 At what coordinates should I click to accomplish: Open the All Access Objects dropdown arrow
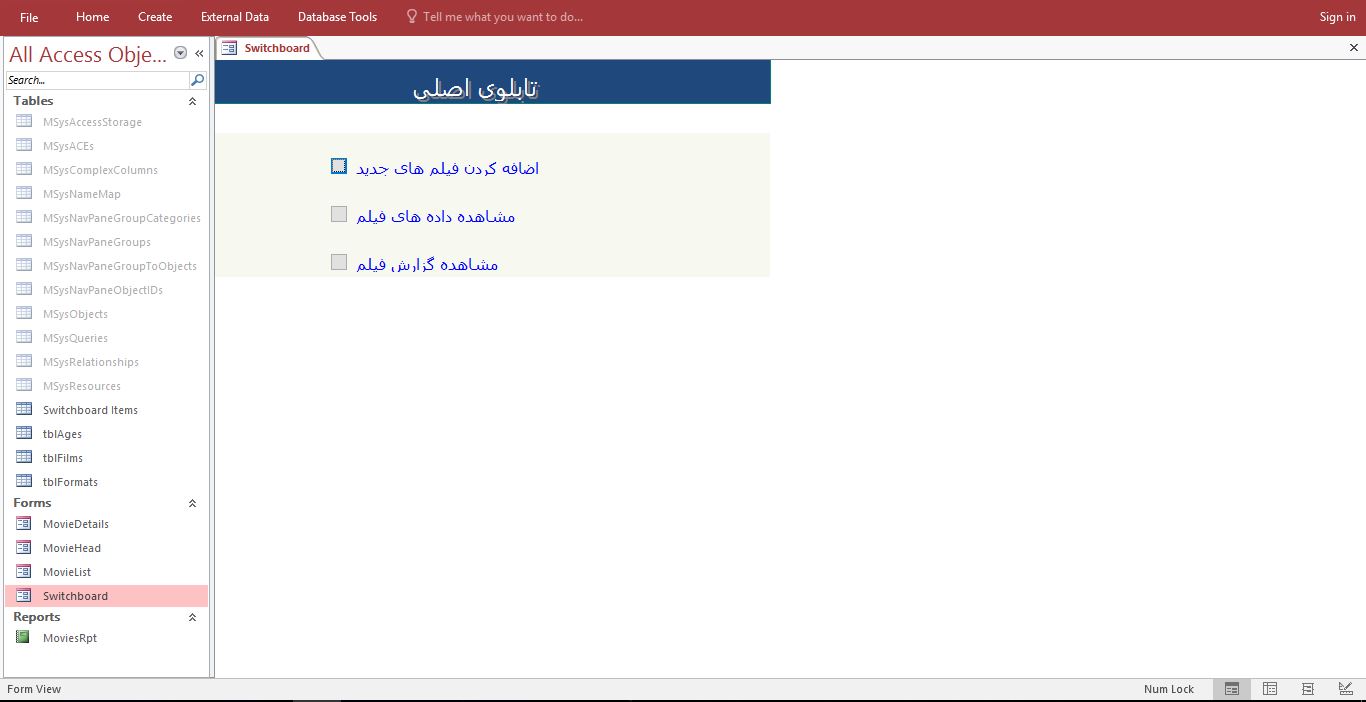[x=180, y=53]
